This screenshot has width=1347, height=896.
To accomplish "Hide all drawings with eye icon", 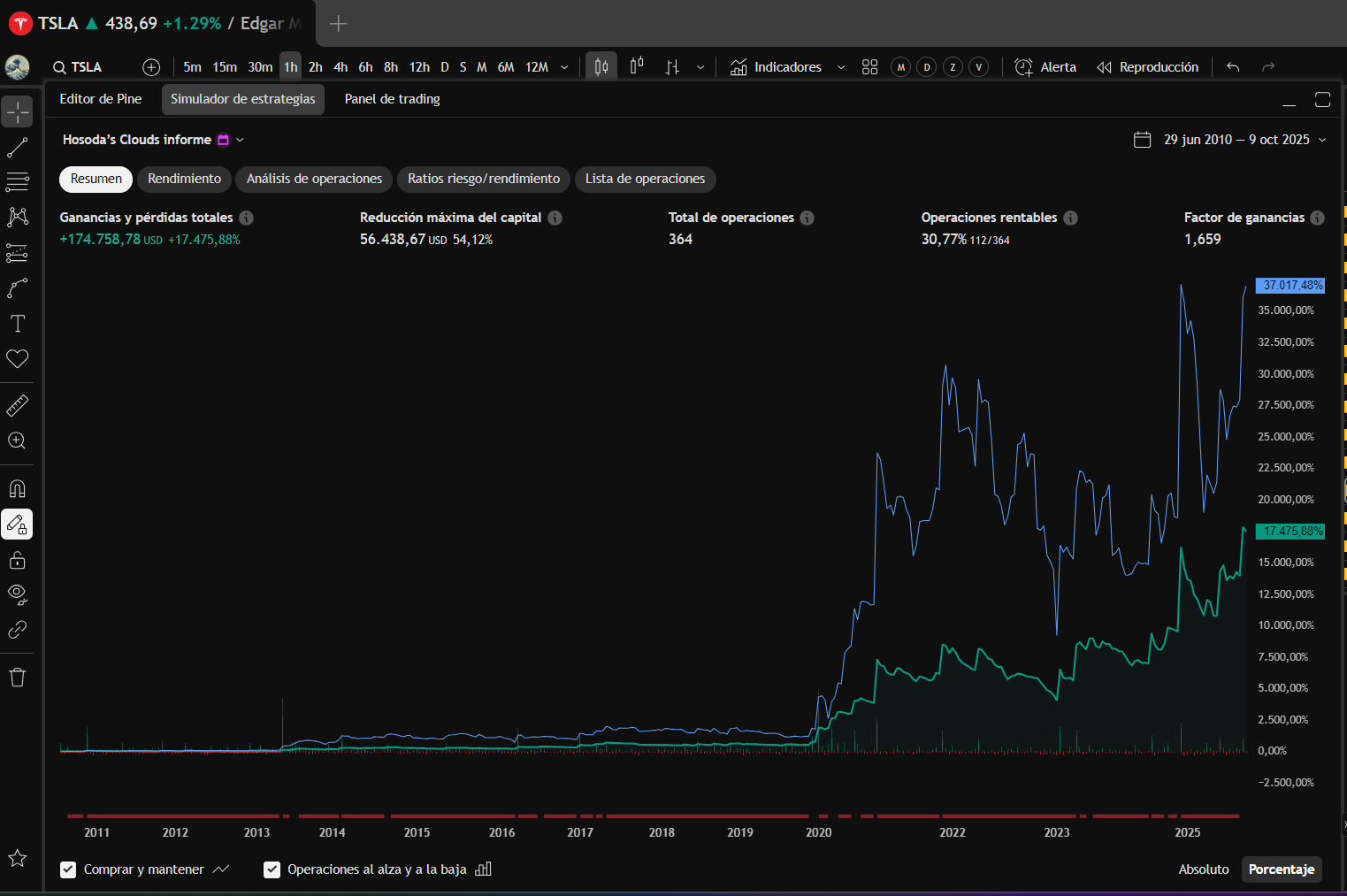I will tap(18, 594).
